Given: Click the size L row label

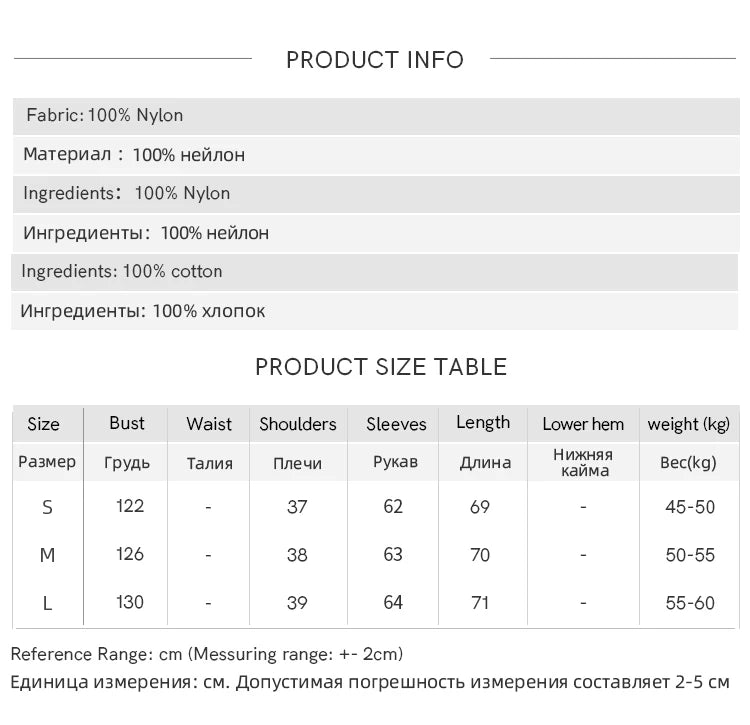Looking at the screenshot, I should point(47,604).
